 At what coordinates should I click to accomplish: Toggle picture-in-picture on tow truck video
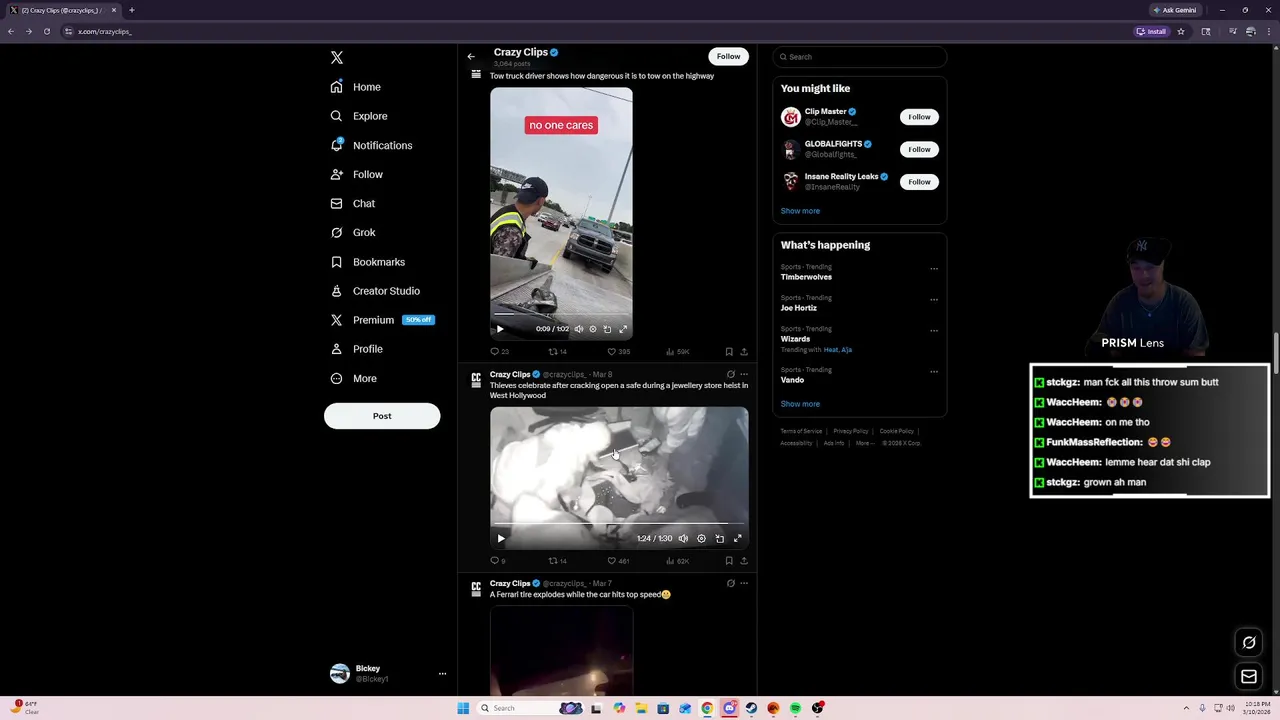607,329
